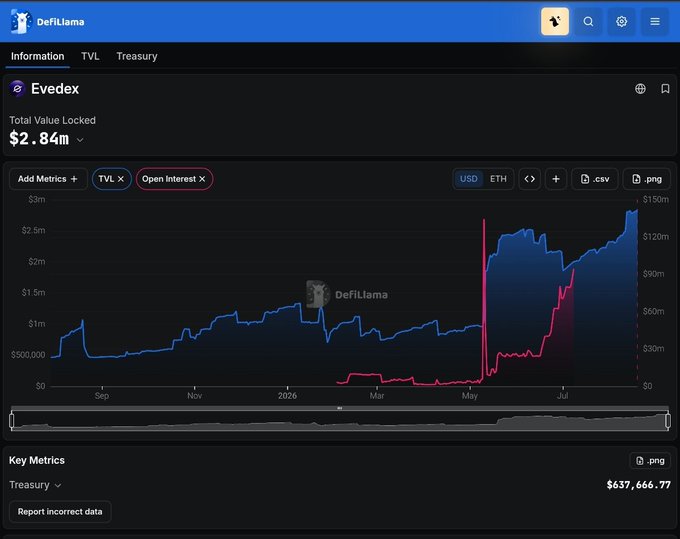Click the $637,666.77 treasury value
The width and height of the screenshot is (680, 539).
638,485
